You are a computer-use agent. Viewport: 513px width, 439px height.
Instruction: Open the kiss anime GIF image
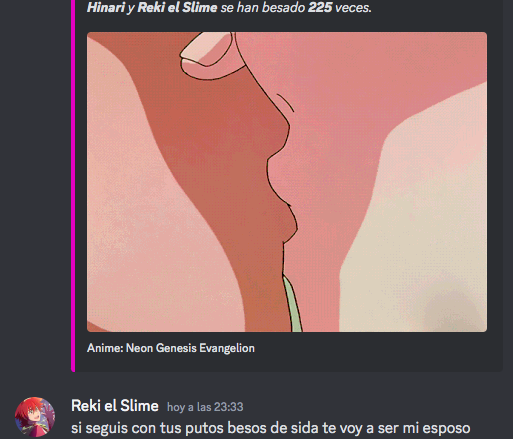coord(287,182)
